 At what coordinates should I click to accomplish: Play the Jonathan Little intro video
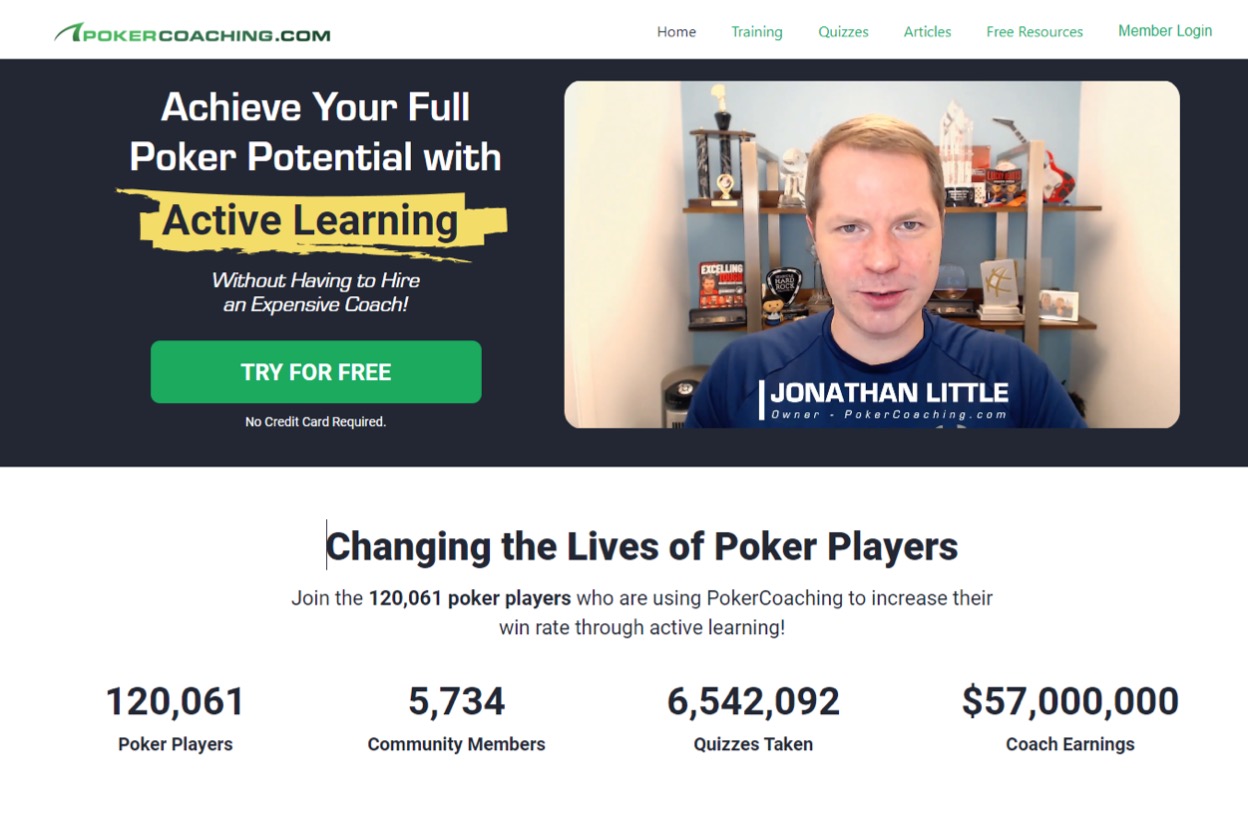pyautogui.click(x=871, y=254)
